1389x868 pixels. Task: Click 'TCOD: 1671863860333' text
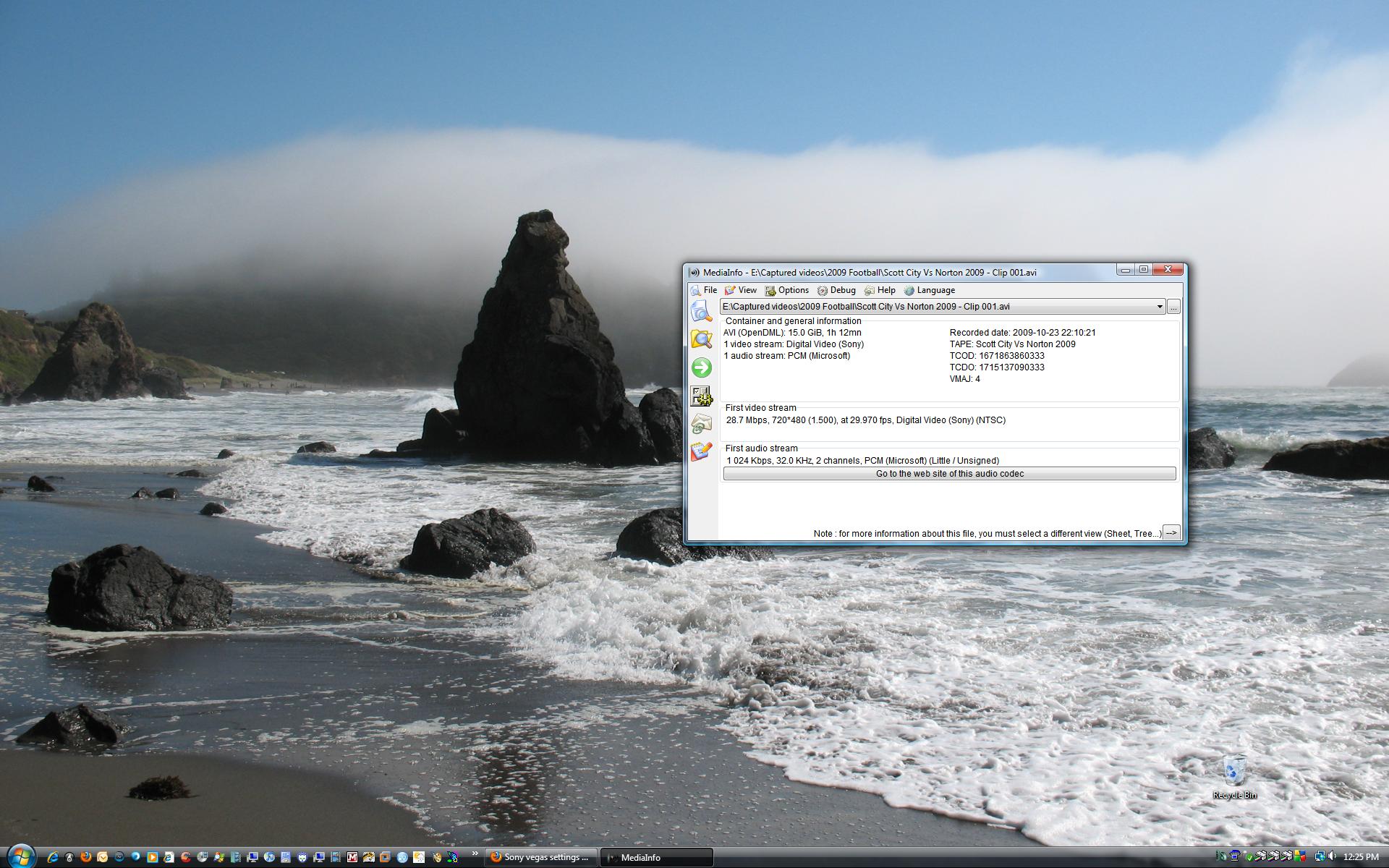tap(997, 356)
